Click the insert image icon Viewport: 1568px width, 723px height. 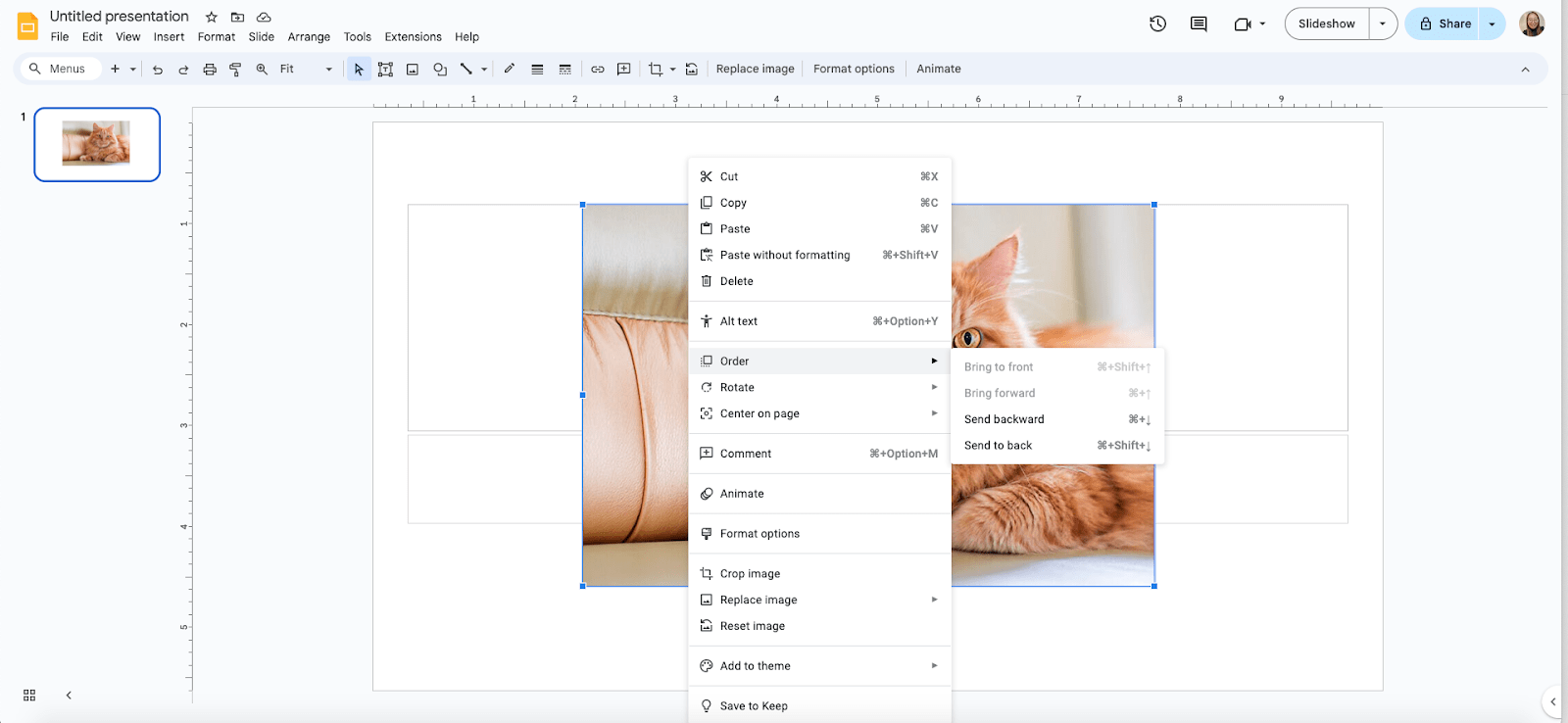413,70
